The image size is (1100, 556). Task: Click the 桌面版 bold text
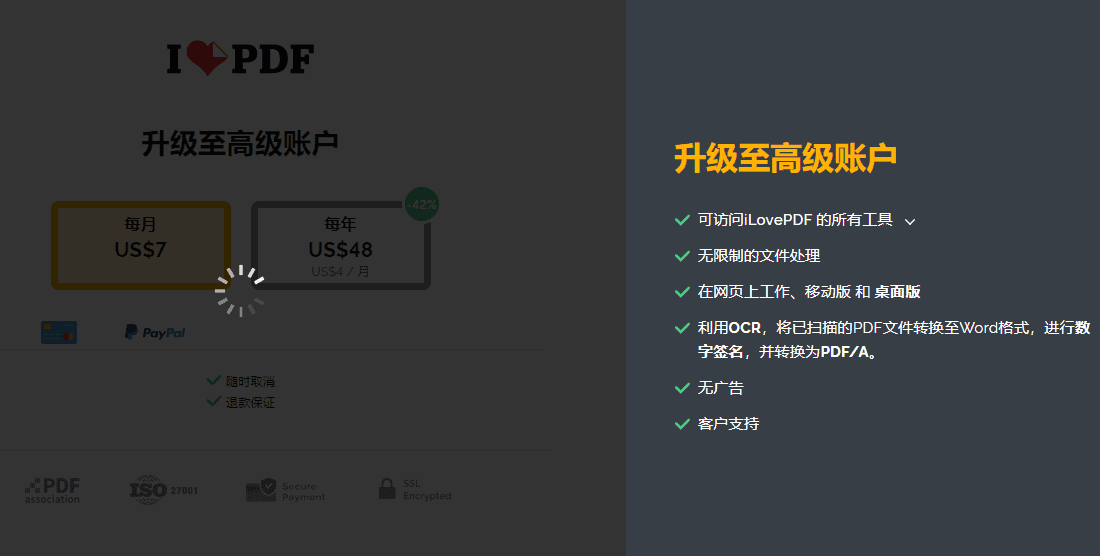[897, 292]
